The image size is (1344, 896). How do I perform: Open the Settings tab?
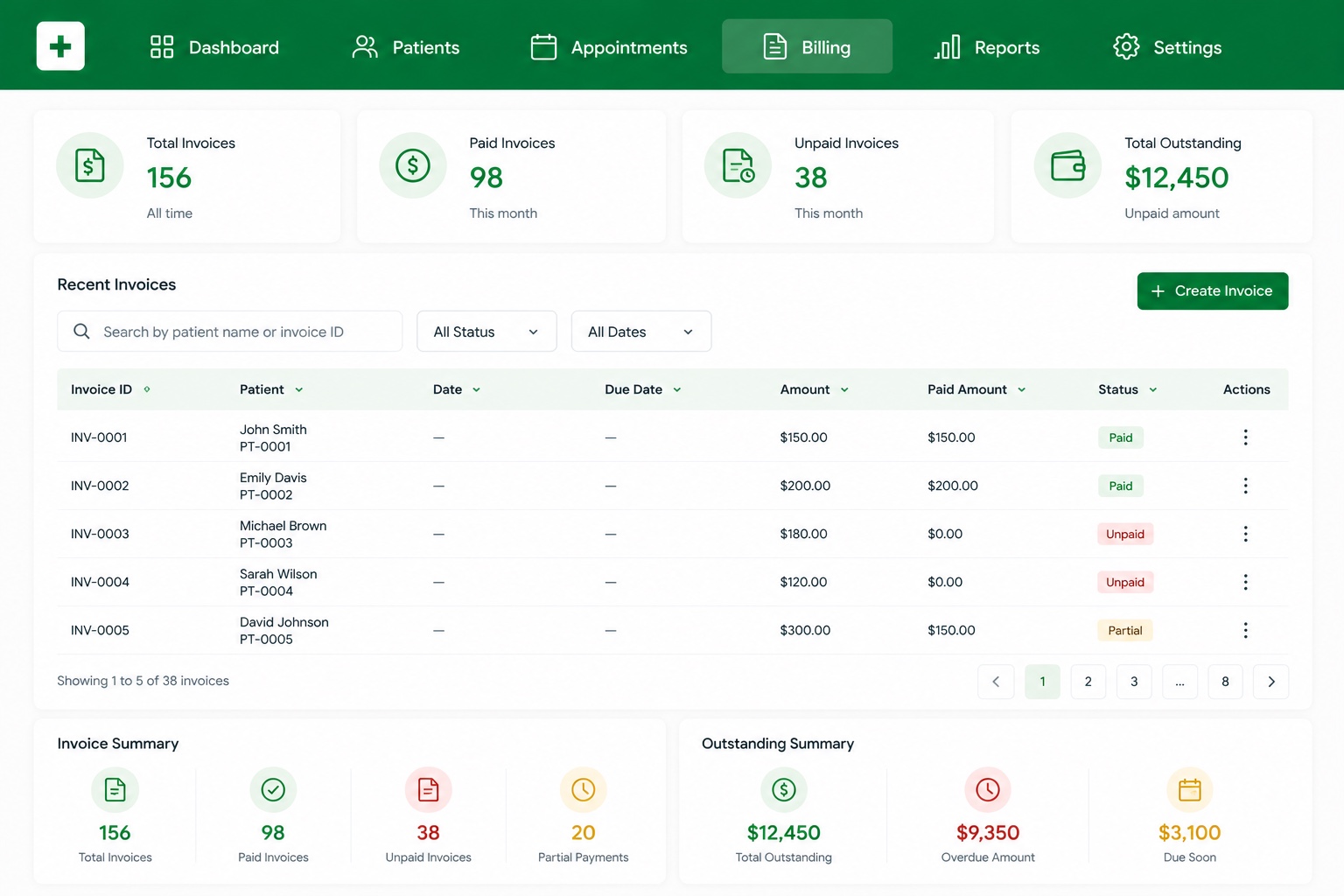pos(1167,47)
